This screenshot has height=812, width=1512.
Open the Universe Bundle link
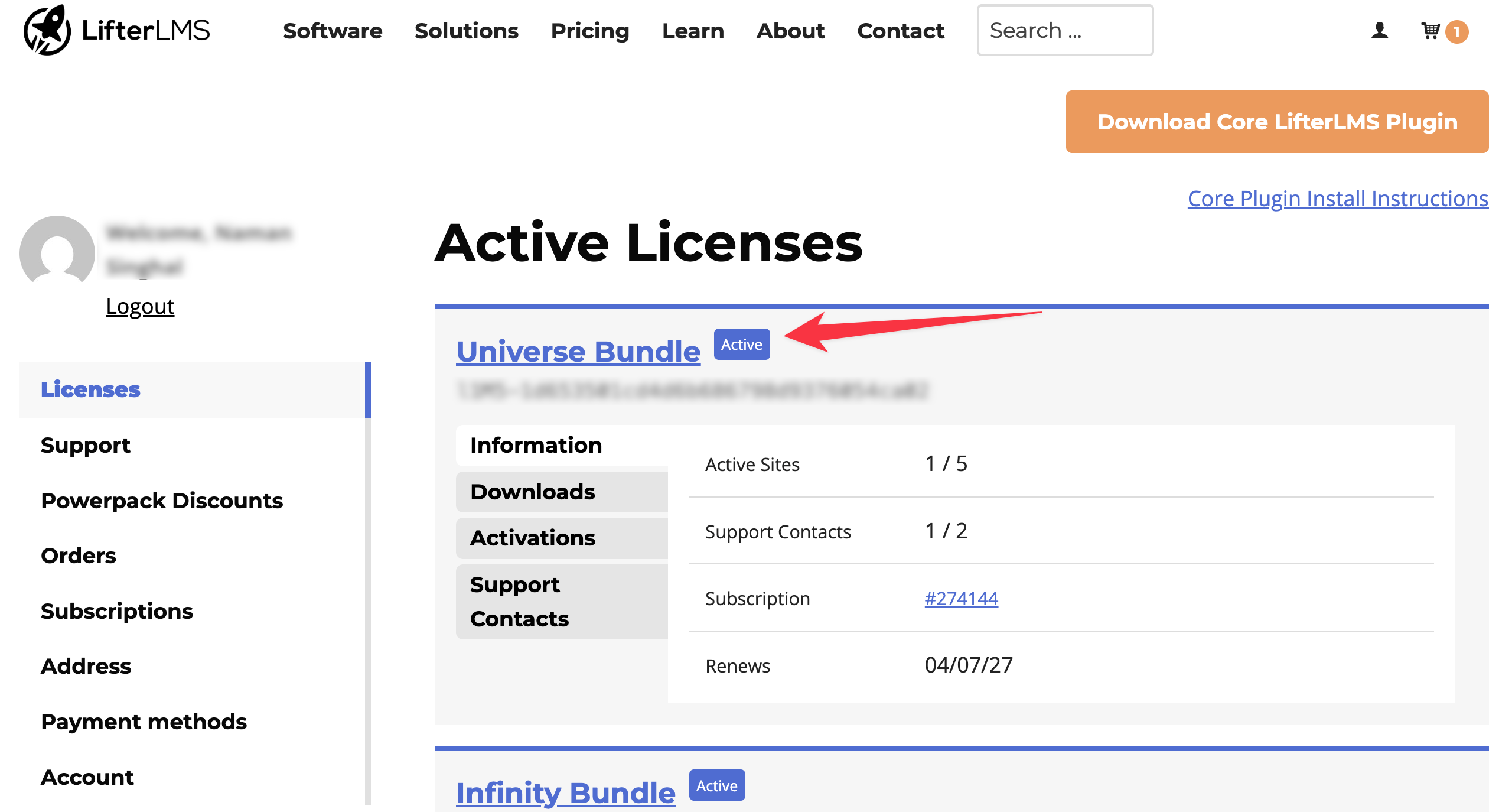click(578, 352)
